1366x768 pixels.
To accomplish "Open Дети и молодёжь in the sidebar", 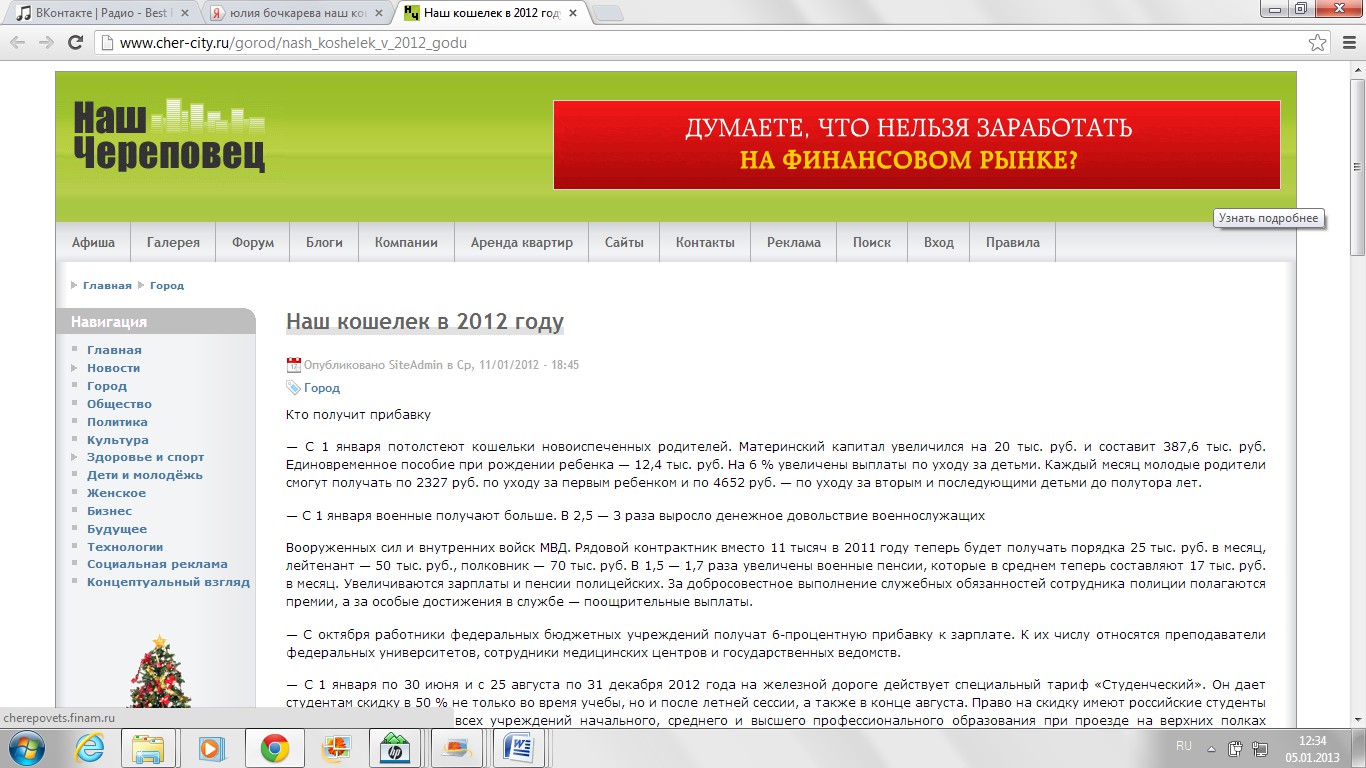I will pyautogui.click(x=145, y=475).
